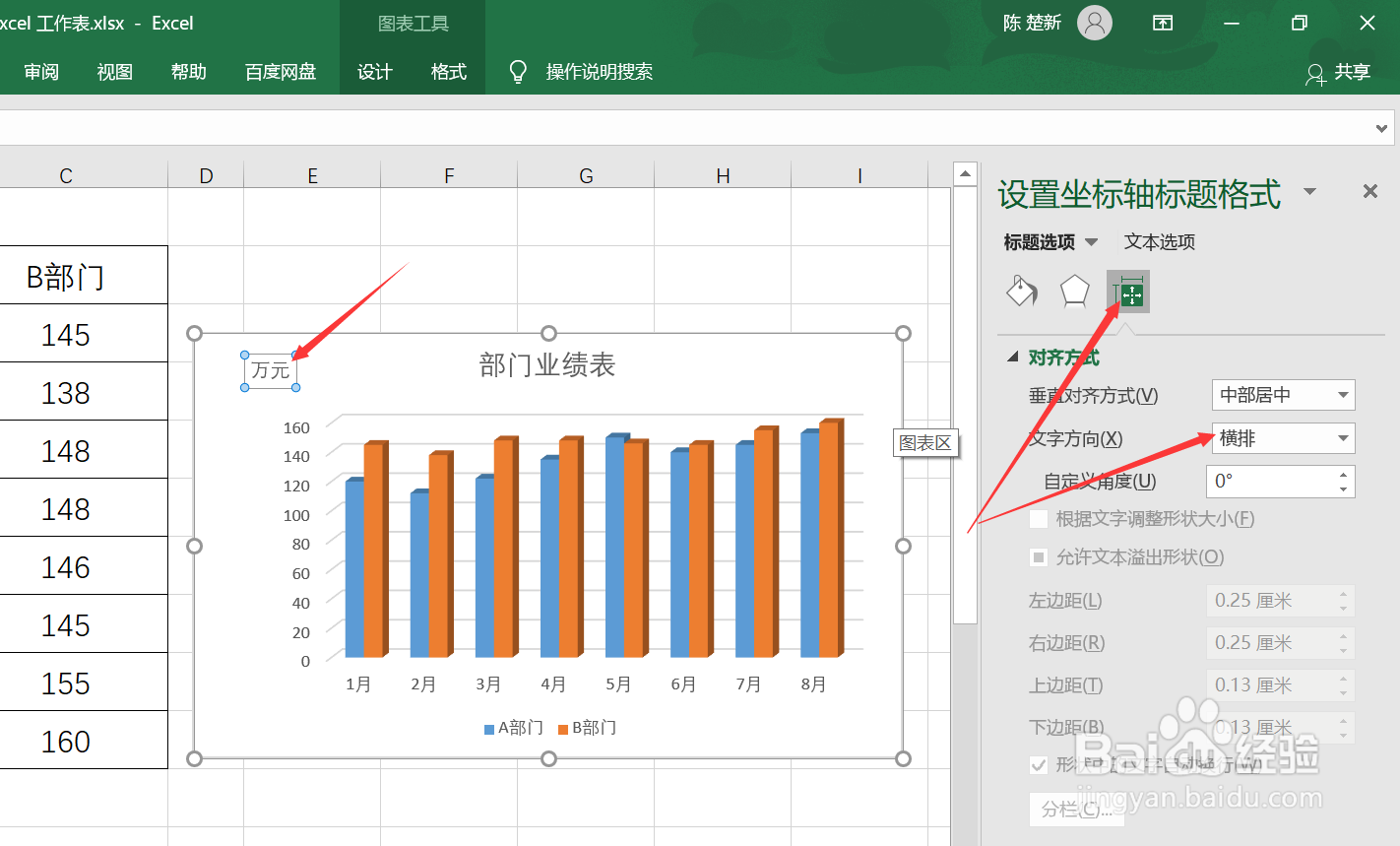Viewport: 1400px width, 846px height.
Task: Open the task pane options arrow
Action: (x=1309, y=191)
